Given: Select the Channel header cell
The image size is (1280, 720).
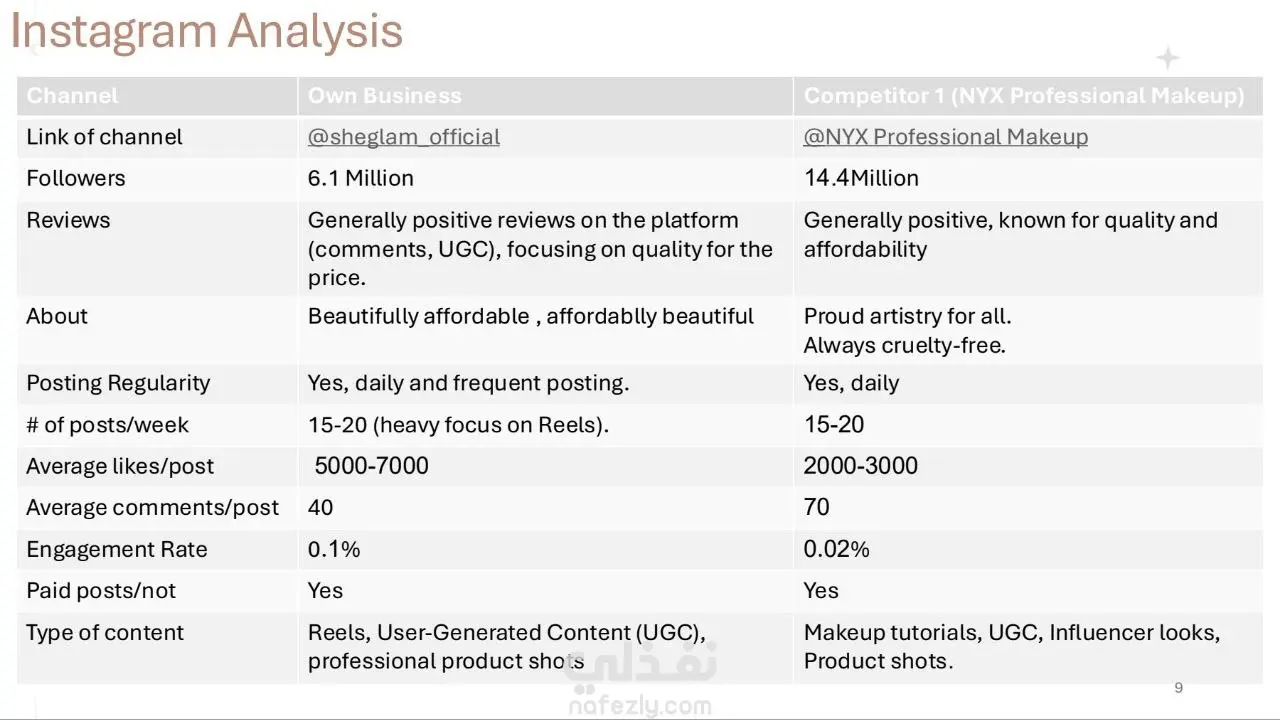Looking at the screenshot, I should 72,96.
